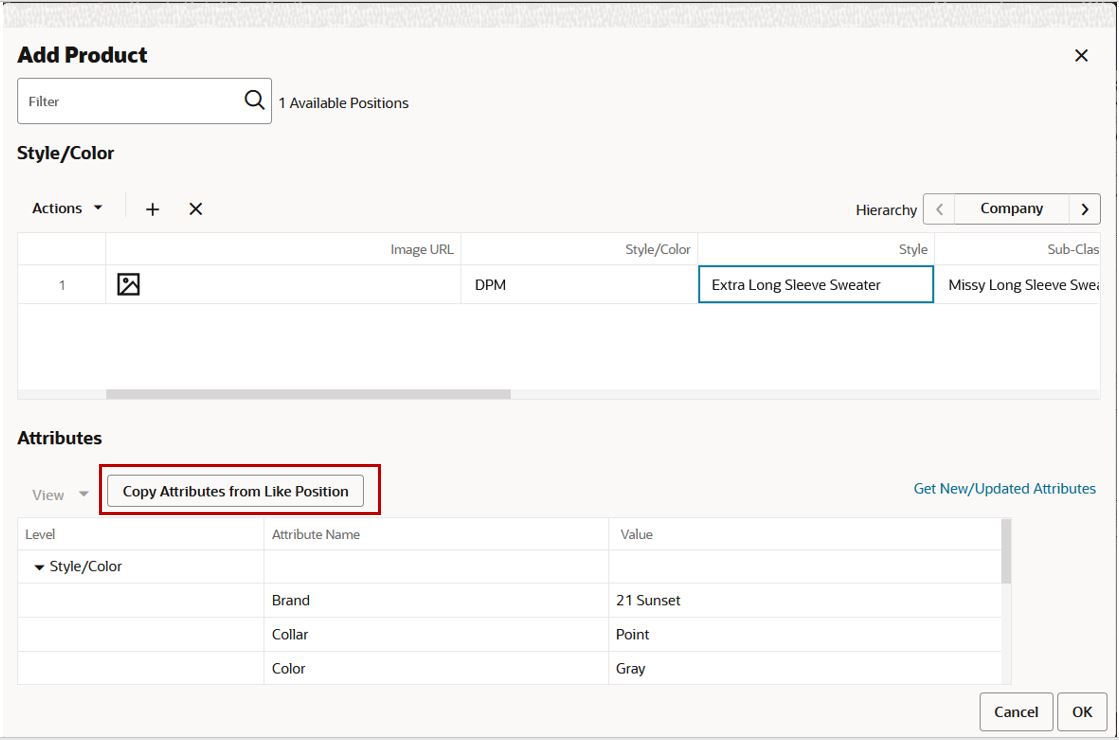Go to previous hierarchy level arrow
The image size is (1119, 740).
[x=939, y=209]
